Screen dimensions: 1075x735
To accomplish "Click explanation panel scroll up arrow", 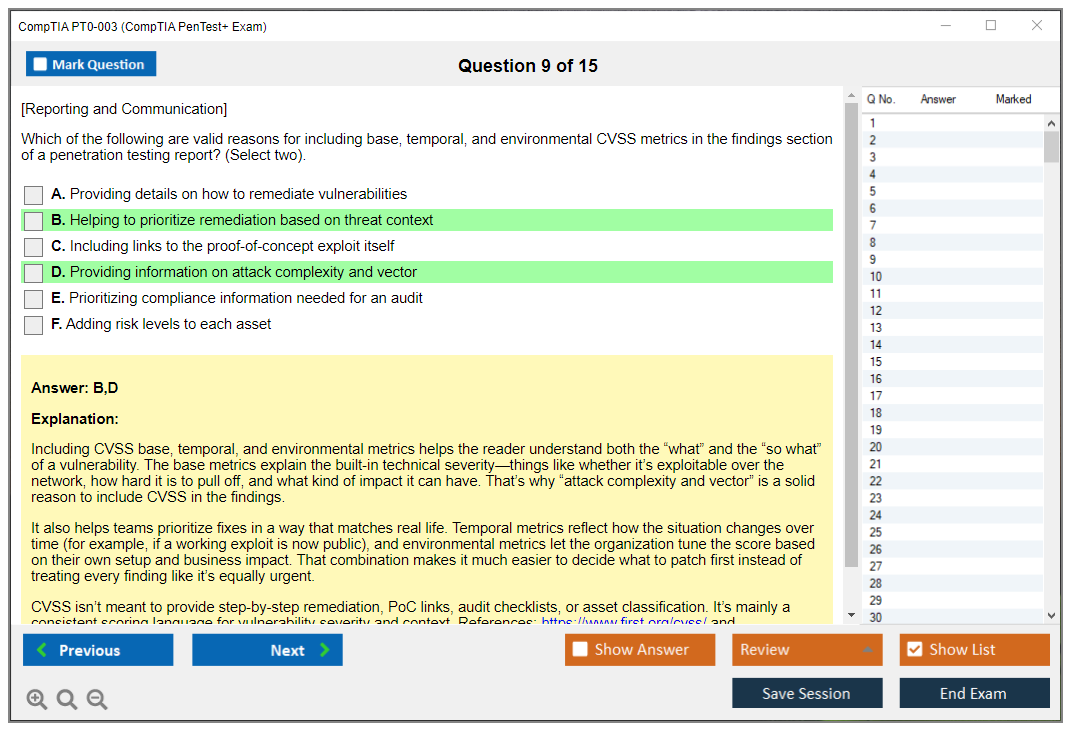I will coord(851,97).
